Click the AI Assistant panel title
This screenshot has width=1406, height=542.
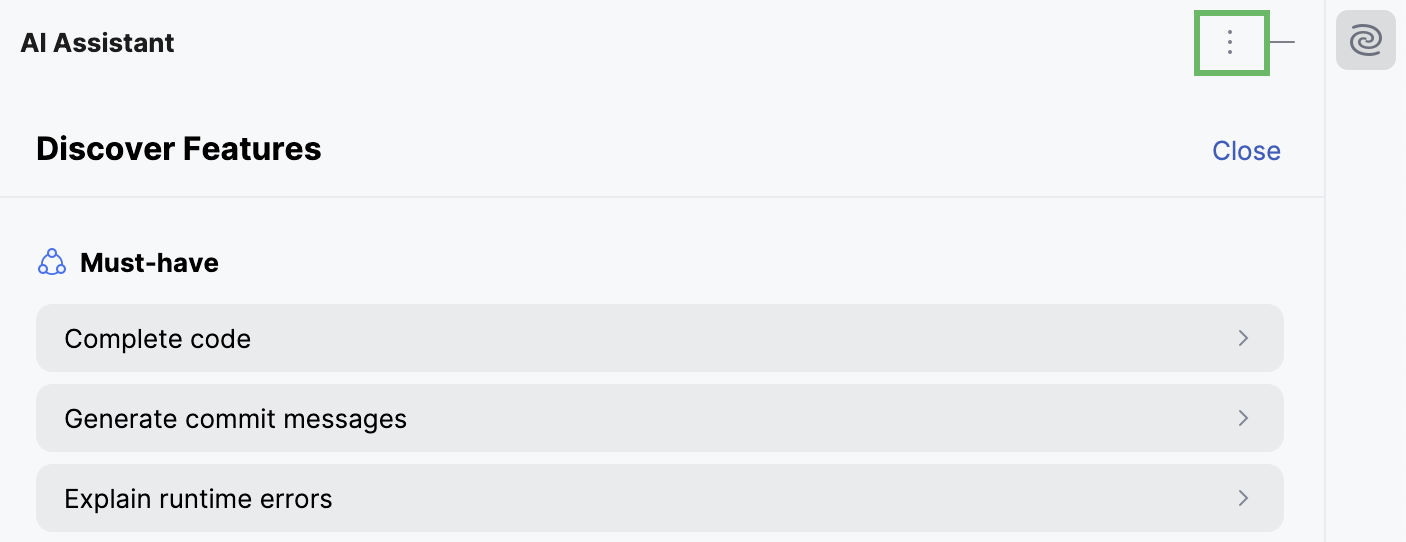click(x=97, y=43)
